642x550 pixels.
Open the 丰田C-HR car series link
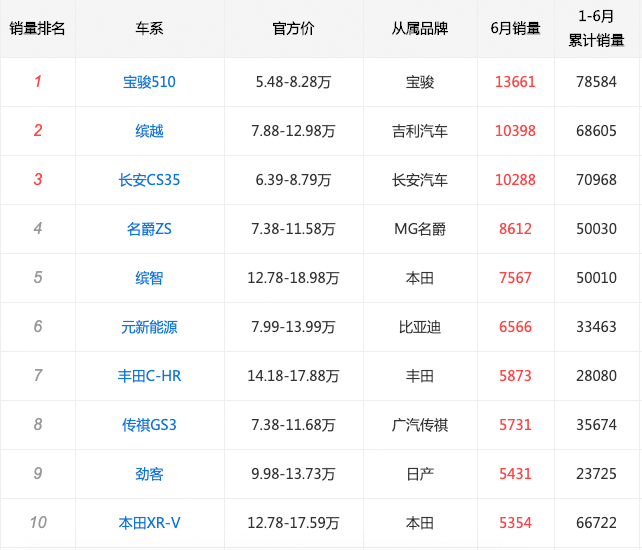[149, 376]
